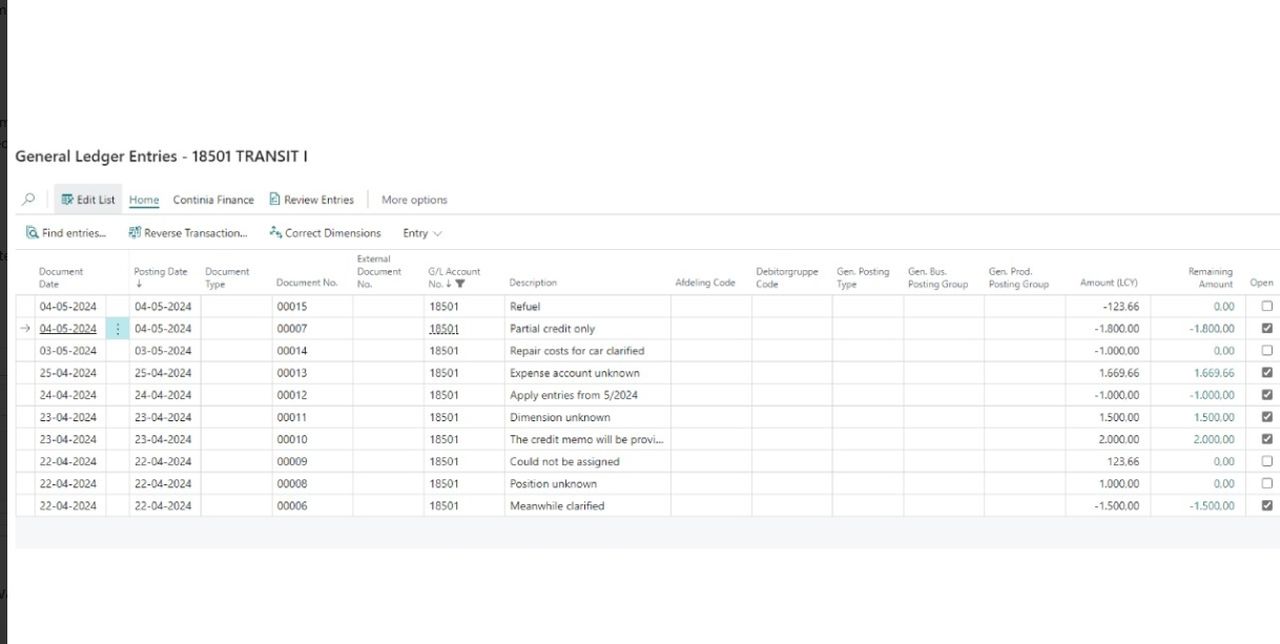The height and width of the screenshot is (644, 1280).
Task: Toggle Open checkbox for Position unknown entry
Action: pos(1267,484)
